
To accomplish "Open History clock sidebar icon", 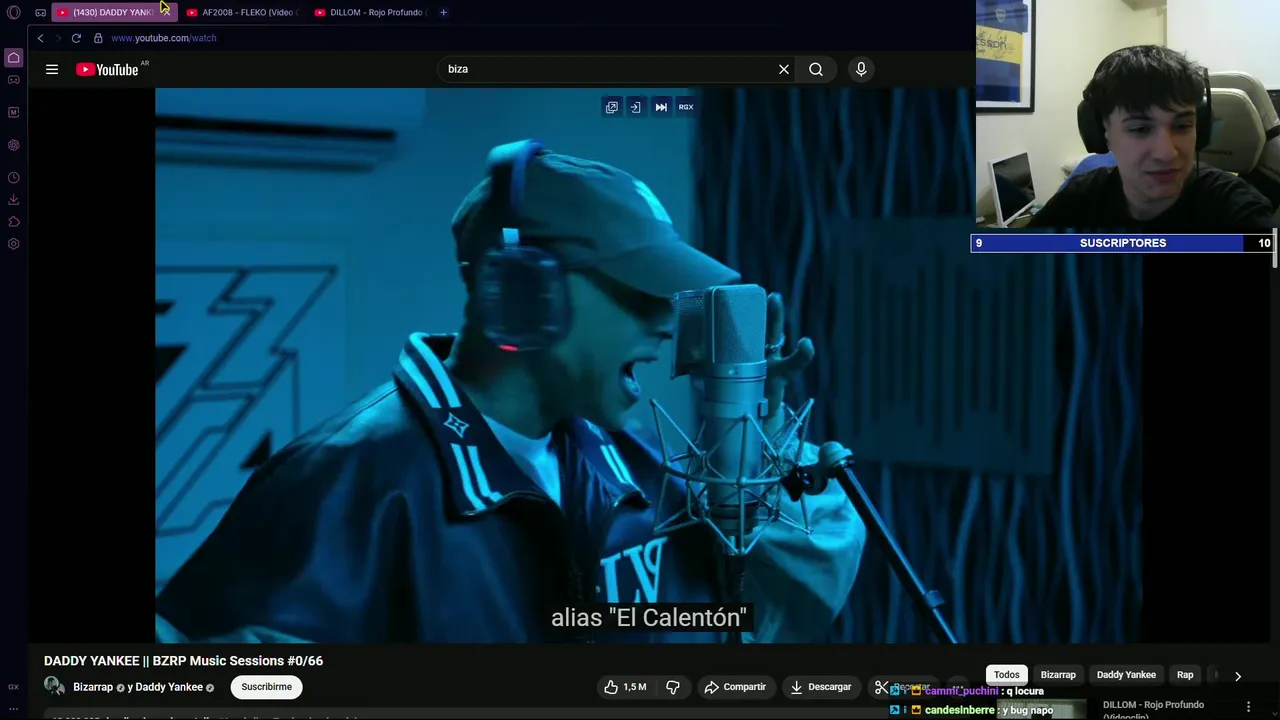I will coord(13,178).
